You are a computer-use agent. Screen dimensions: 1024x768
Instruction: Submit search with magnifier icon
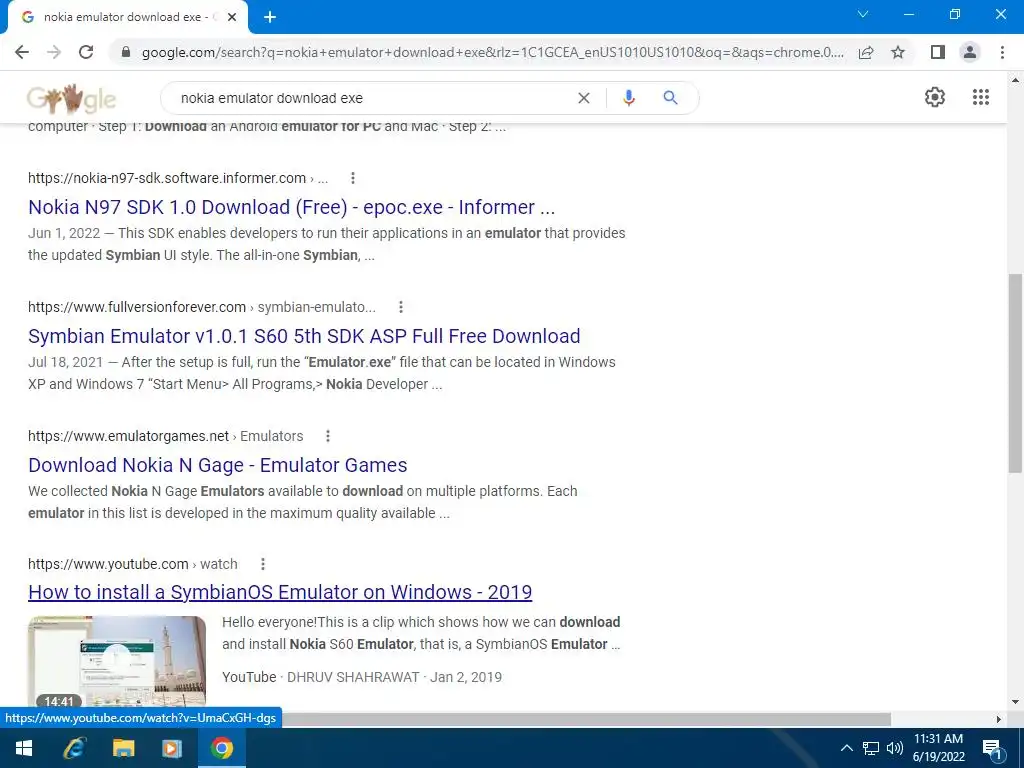point(670,98)
